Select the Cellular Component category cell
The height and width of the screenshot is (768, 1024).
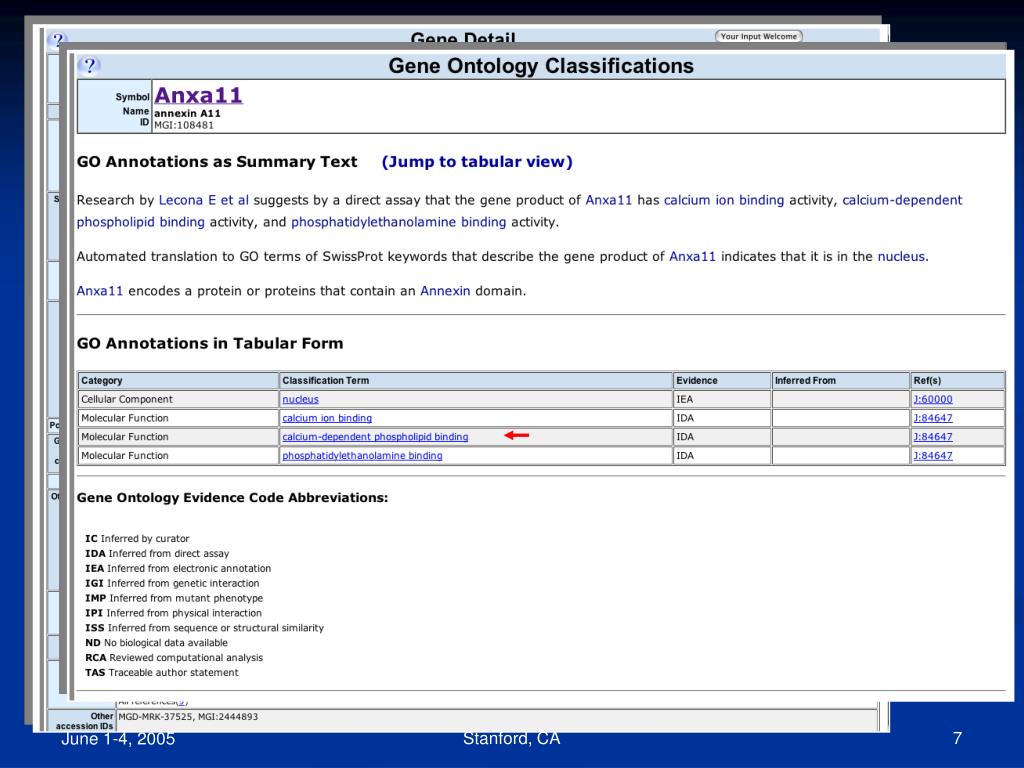(x=178, y=400)
